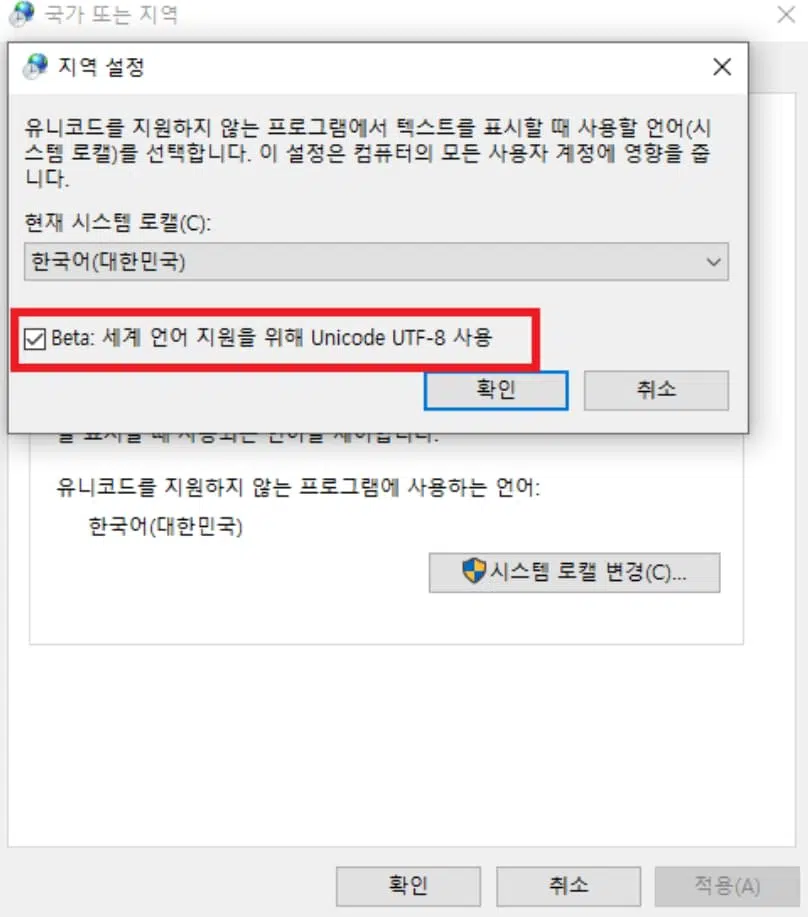Screen dimensions: 808x917
Task: Click 확인 at the bottom of 국가 또는 지역
Action: tap(408, 886)
